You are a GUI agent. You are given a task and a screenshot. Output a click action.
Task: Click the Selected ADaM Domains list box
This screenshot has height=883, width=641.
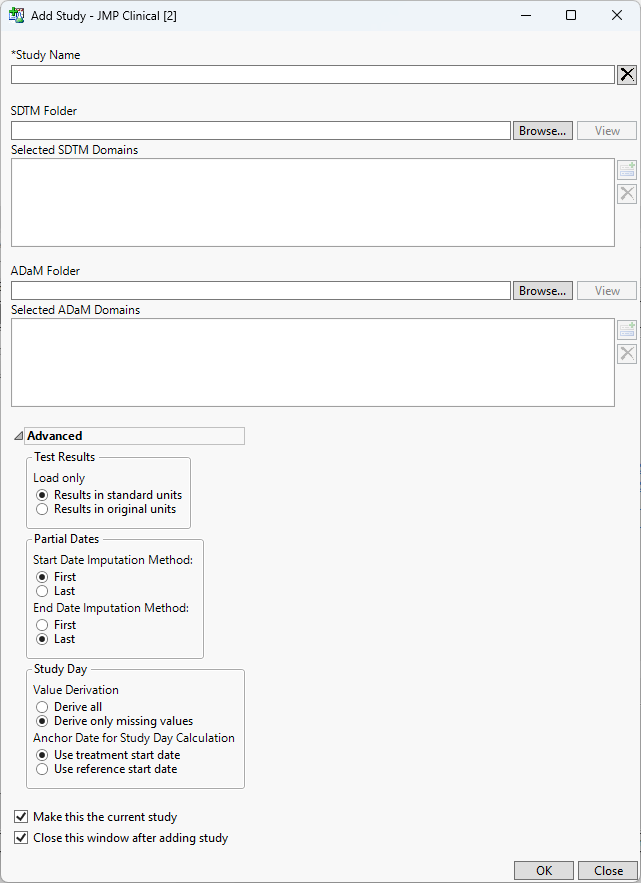tap(312, 362)
